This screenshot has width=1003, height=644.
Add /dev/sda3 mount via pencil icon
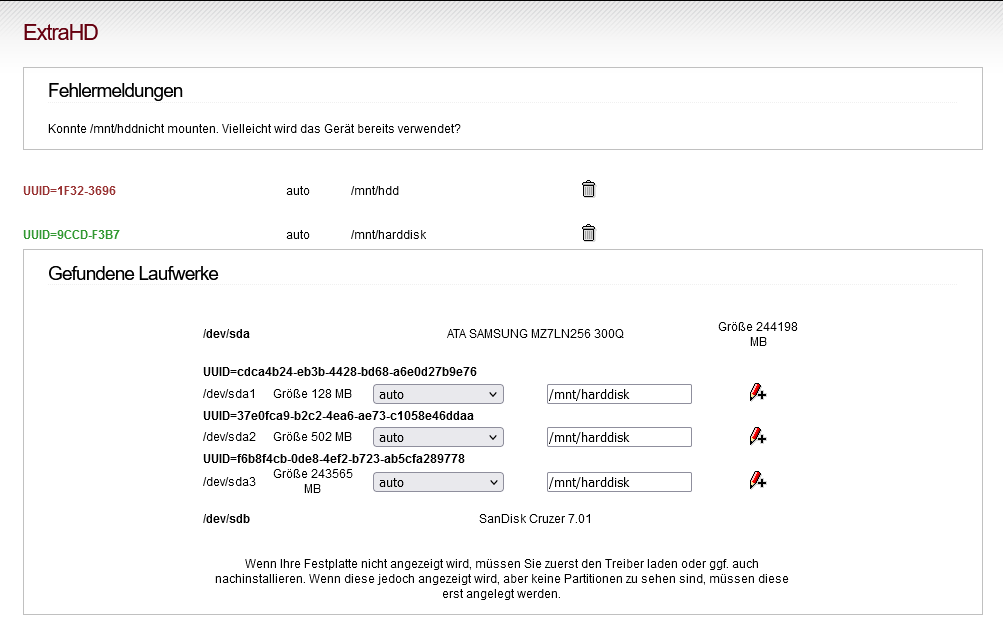757,480
